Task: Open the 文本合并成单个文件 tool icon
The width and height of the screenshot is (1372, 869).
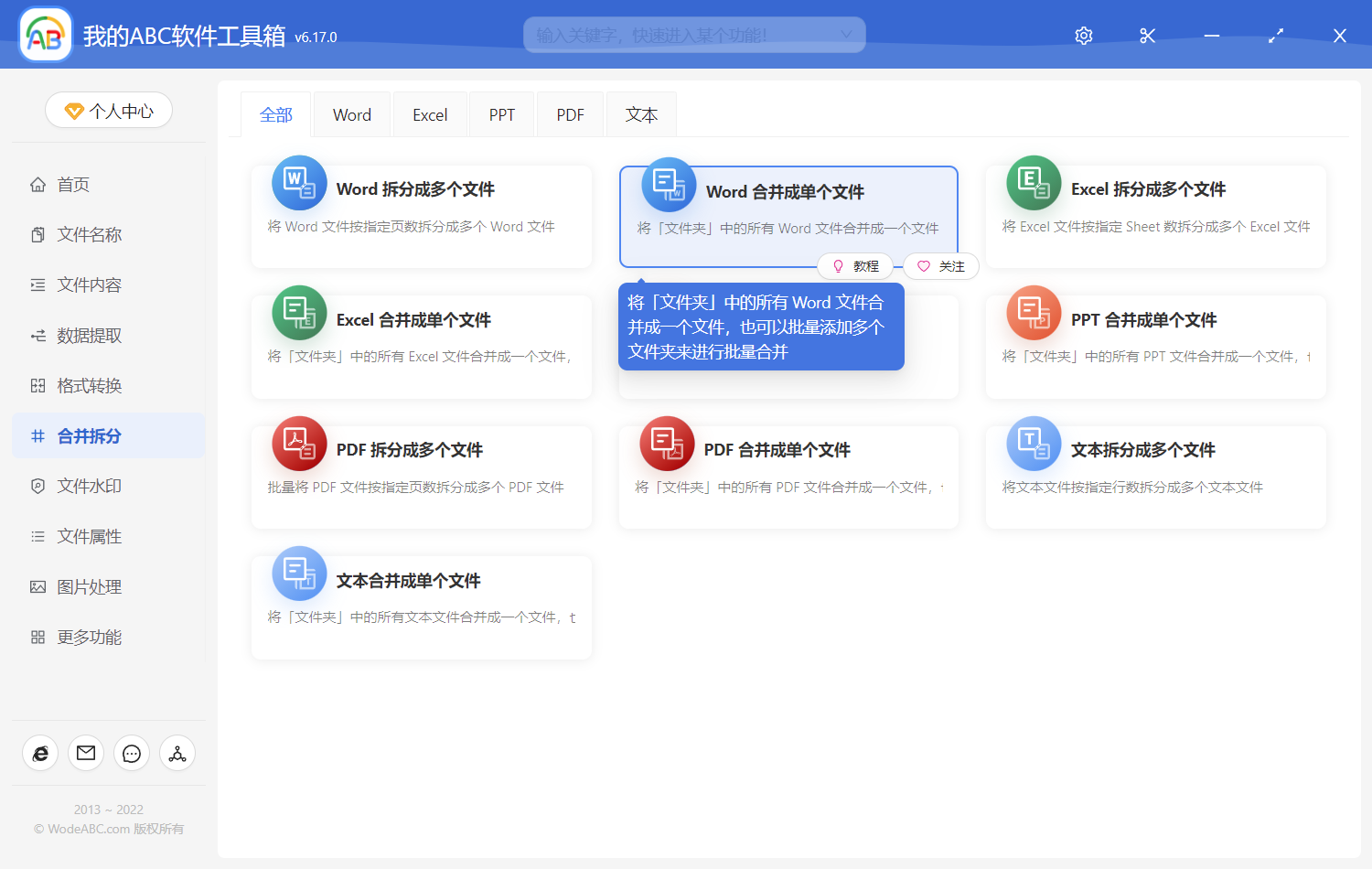Action: tap(299, 574)
